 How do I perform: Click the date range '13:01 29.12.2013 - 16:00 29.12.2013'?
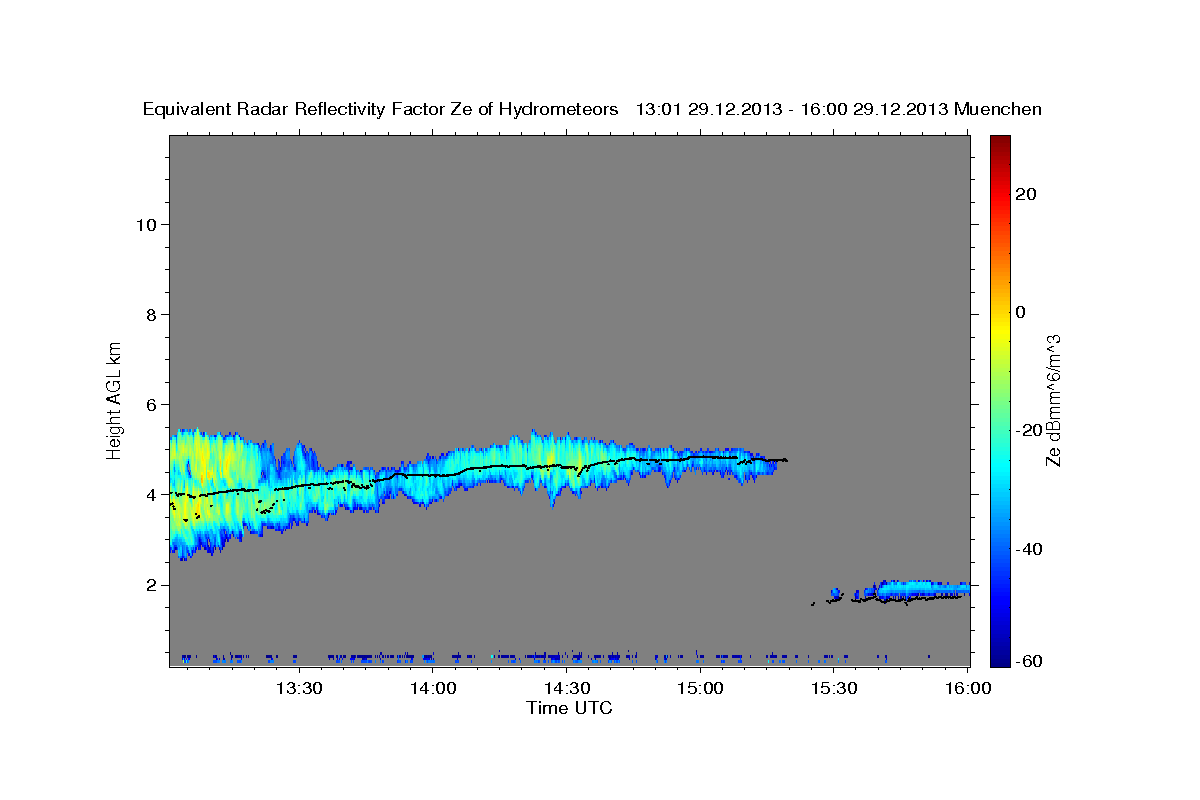[792, 109]
